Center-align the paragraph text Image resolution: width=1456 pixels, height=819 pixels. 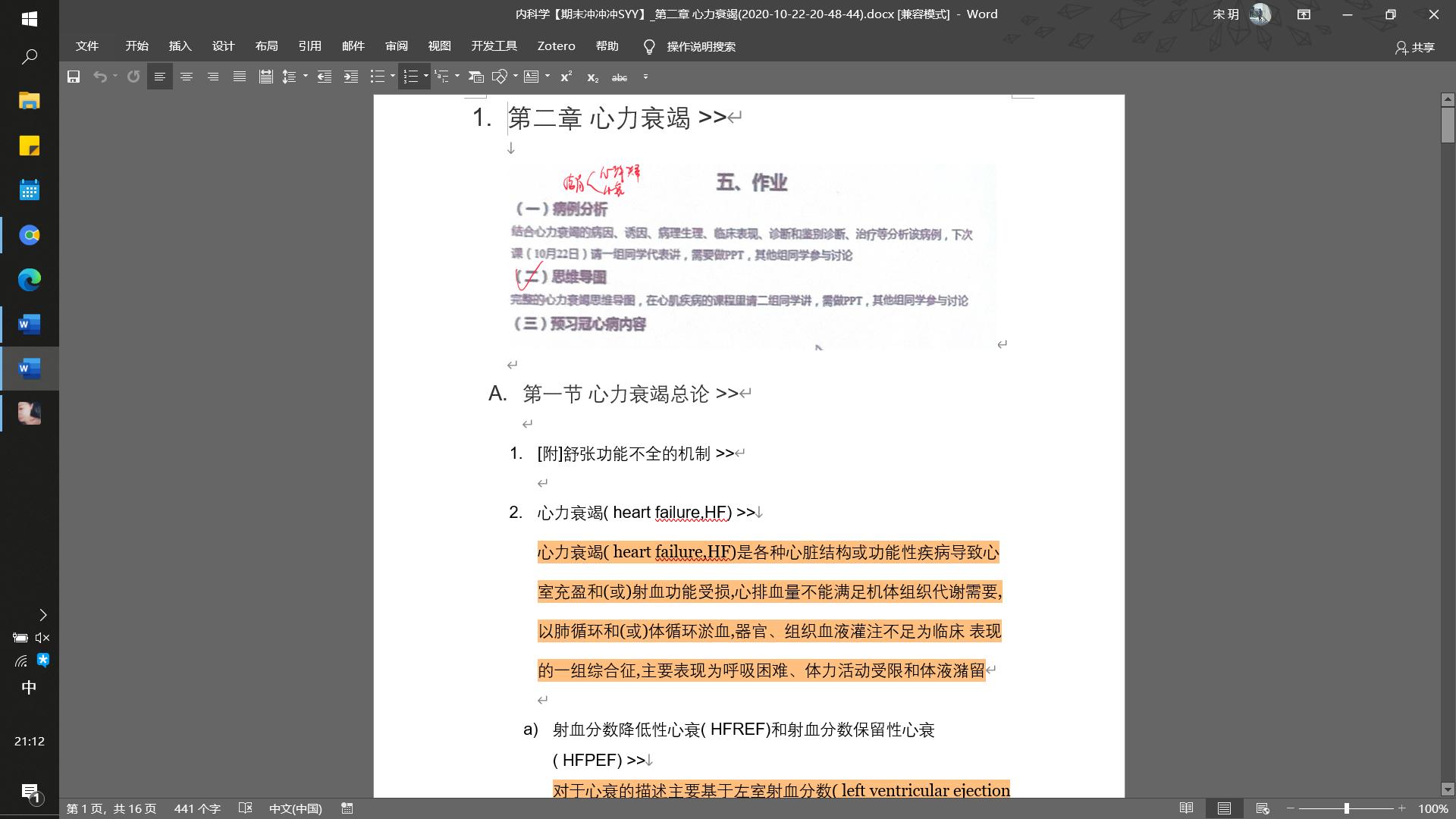click(x=187, y=77)
